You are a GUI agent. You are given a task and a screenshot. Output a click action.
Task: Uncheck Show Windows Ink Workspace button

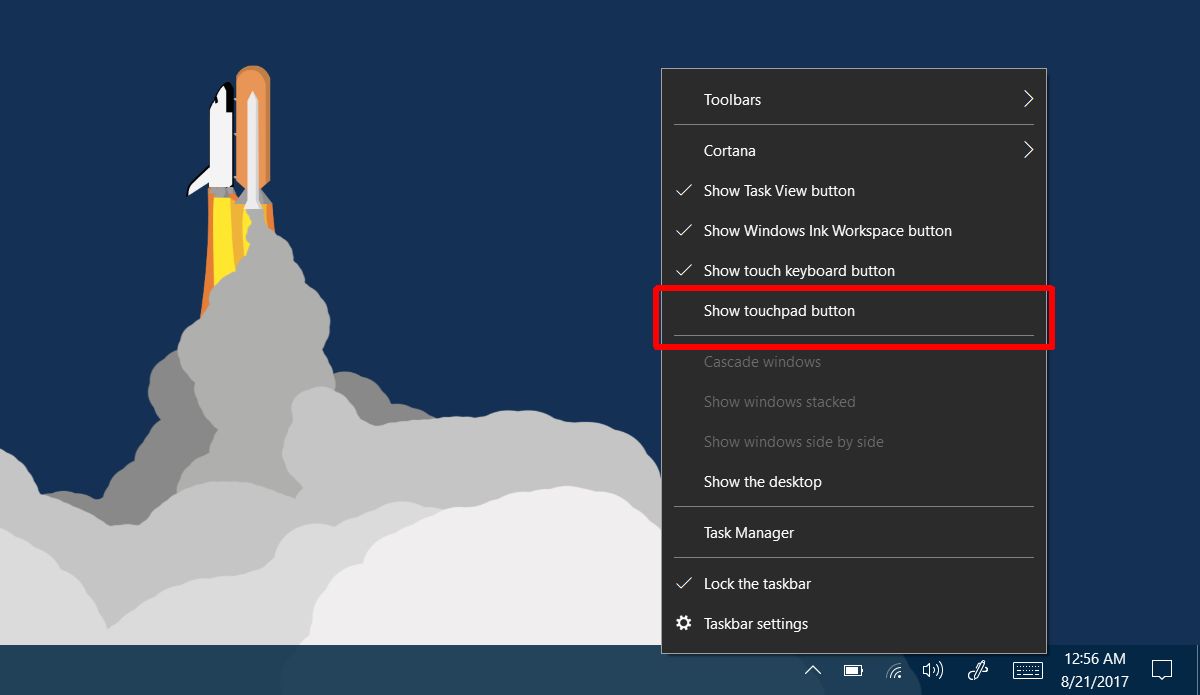point(854,231)
